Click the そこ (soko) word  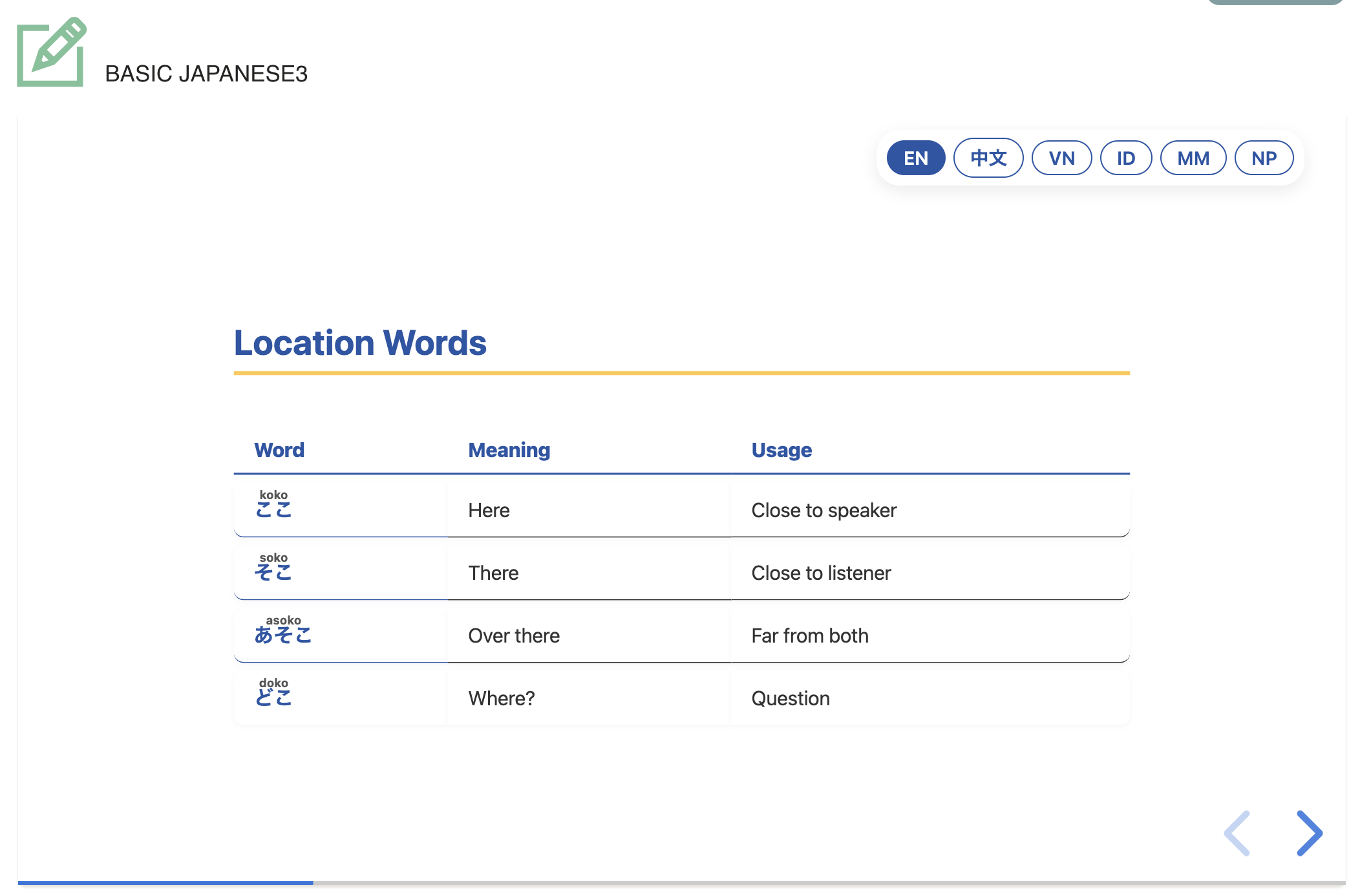(x=273, y=572)
